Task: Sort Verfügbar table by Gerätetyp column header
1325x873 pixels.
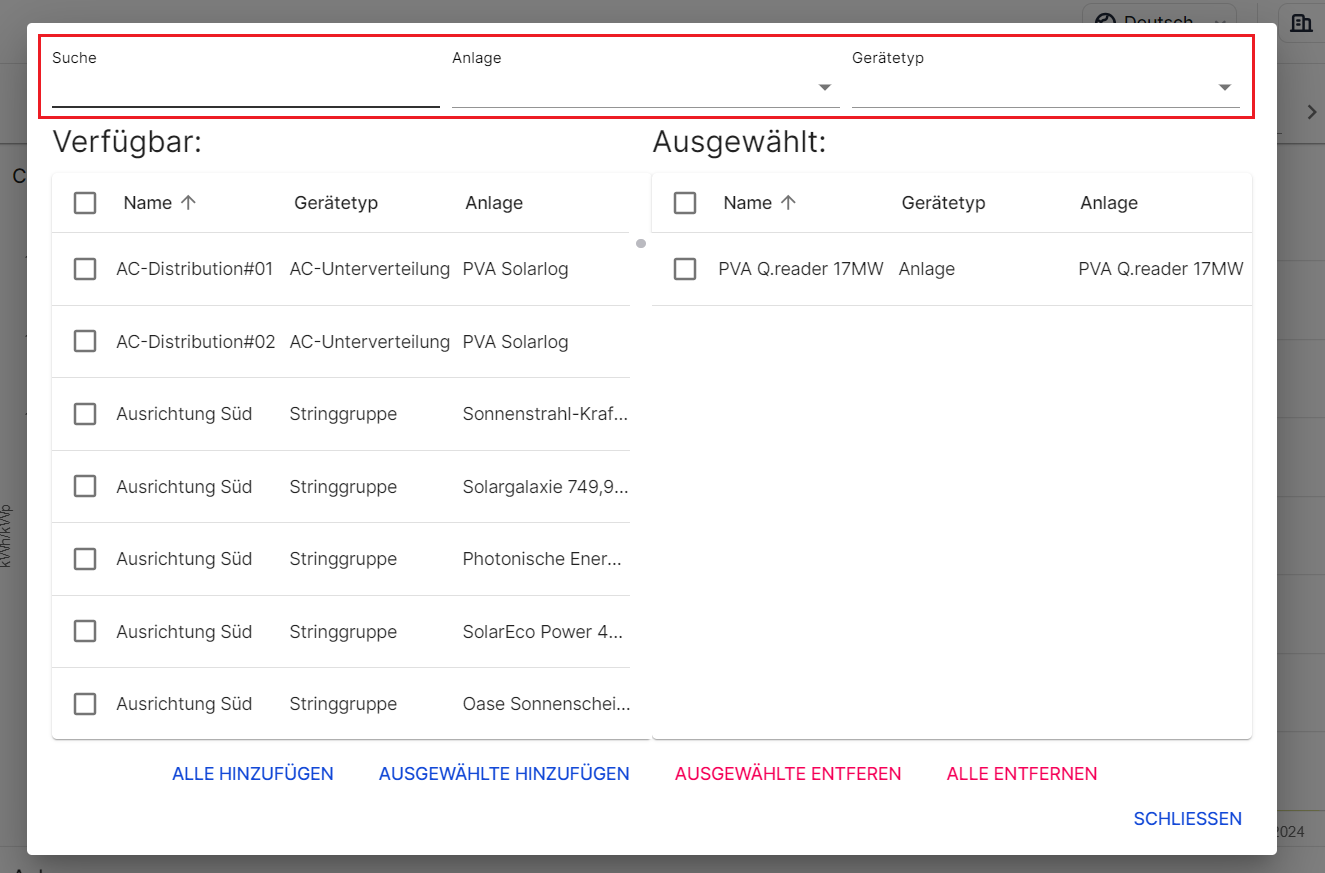Action: pos(336,203)
